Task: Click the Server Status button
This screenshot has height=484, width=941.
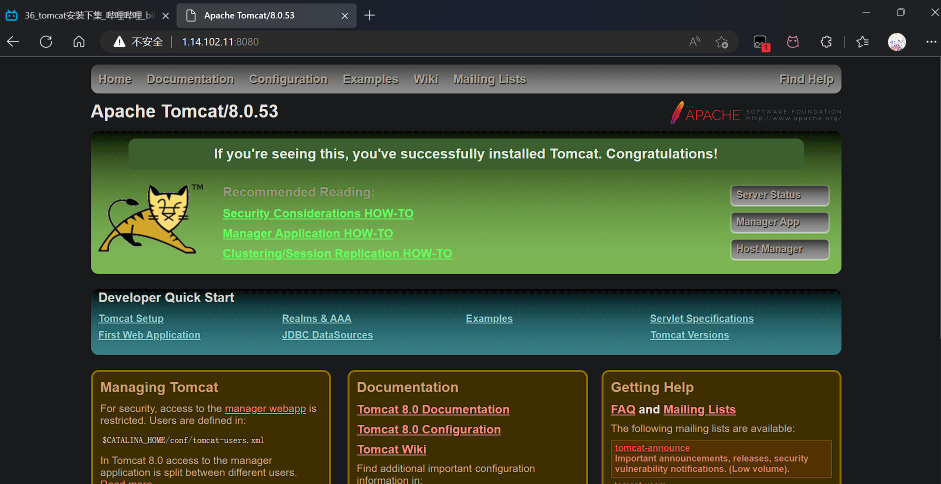Action: coord(779,195)
